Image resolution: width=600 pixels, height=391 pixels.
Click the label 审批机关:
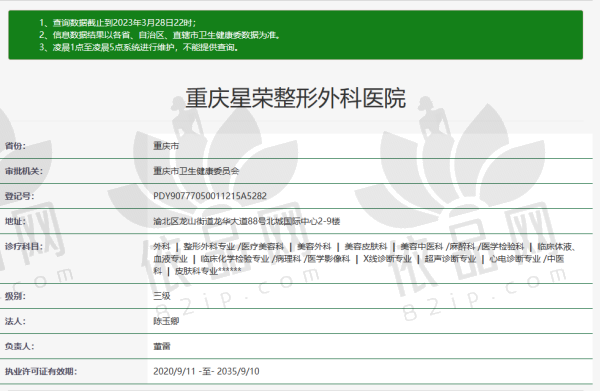click(x=24, y=171)
